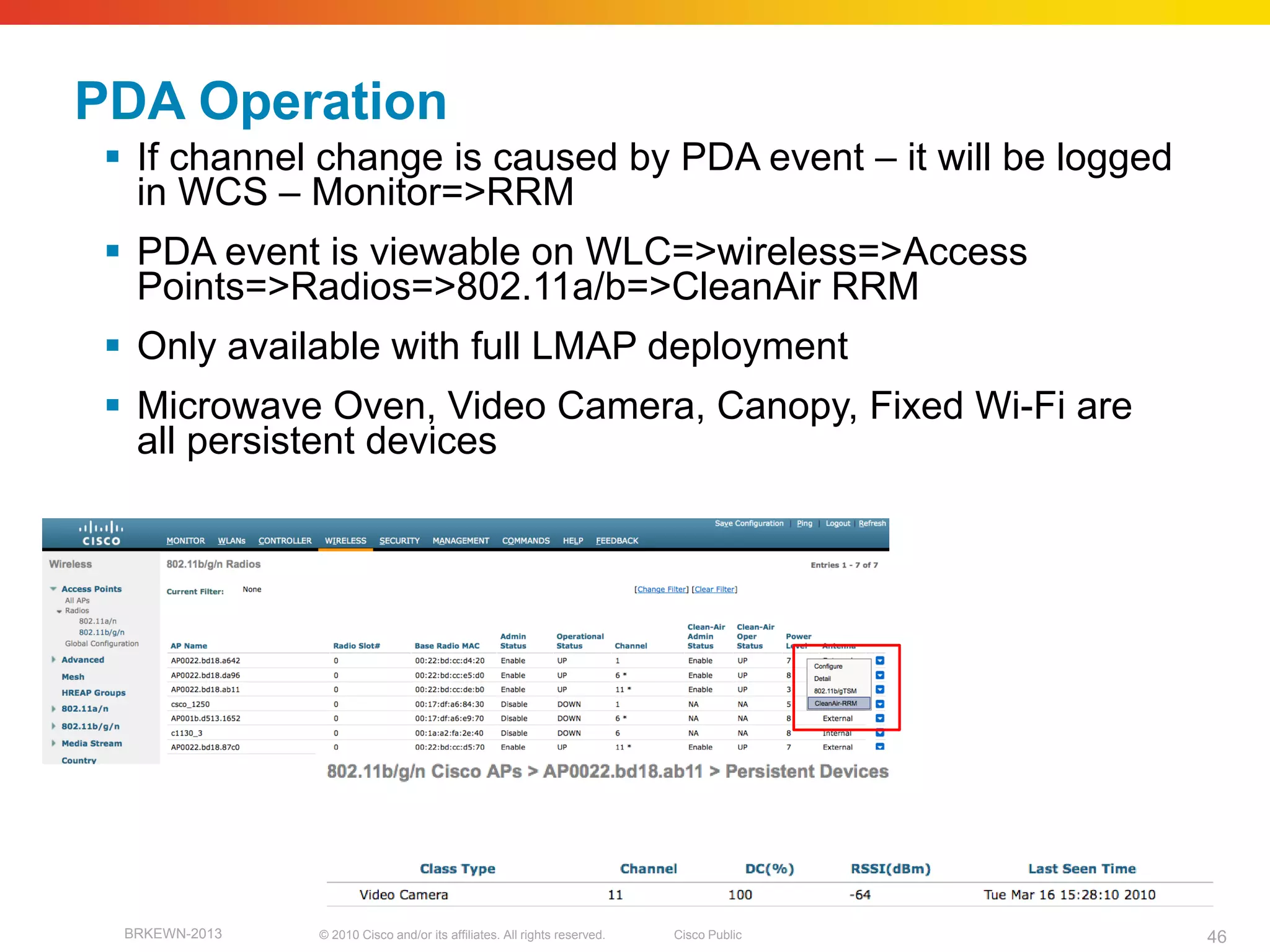
Task: Select the WIRELESS tab
Action: [345, 540]
